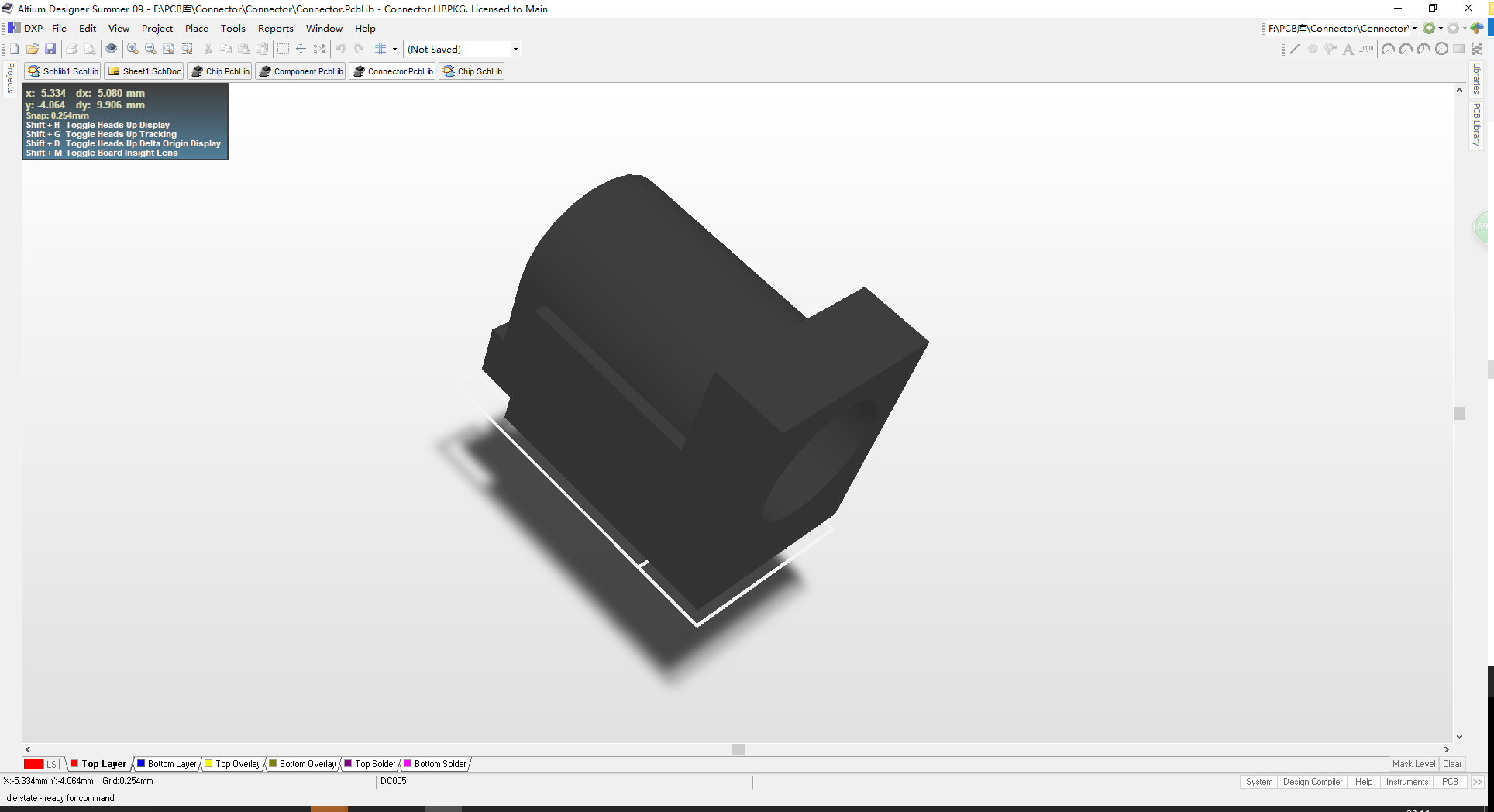Select the Bottom Layer tab

click(167, 764)
